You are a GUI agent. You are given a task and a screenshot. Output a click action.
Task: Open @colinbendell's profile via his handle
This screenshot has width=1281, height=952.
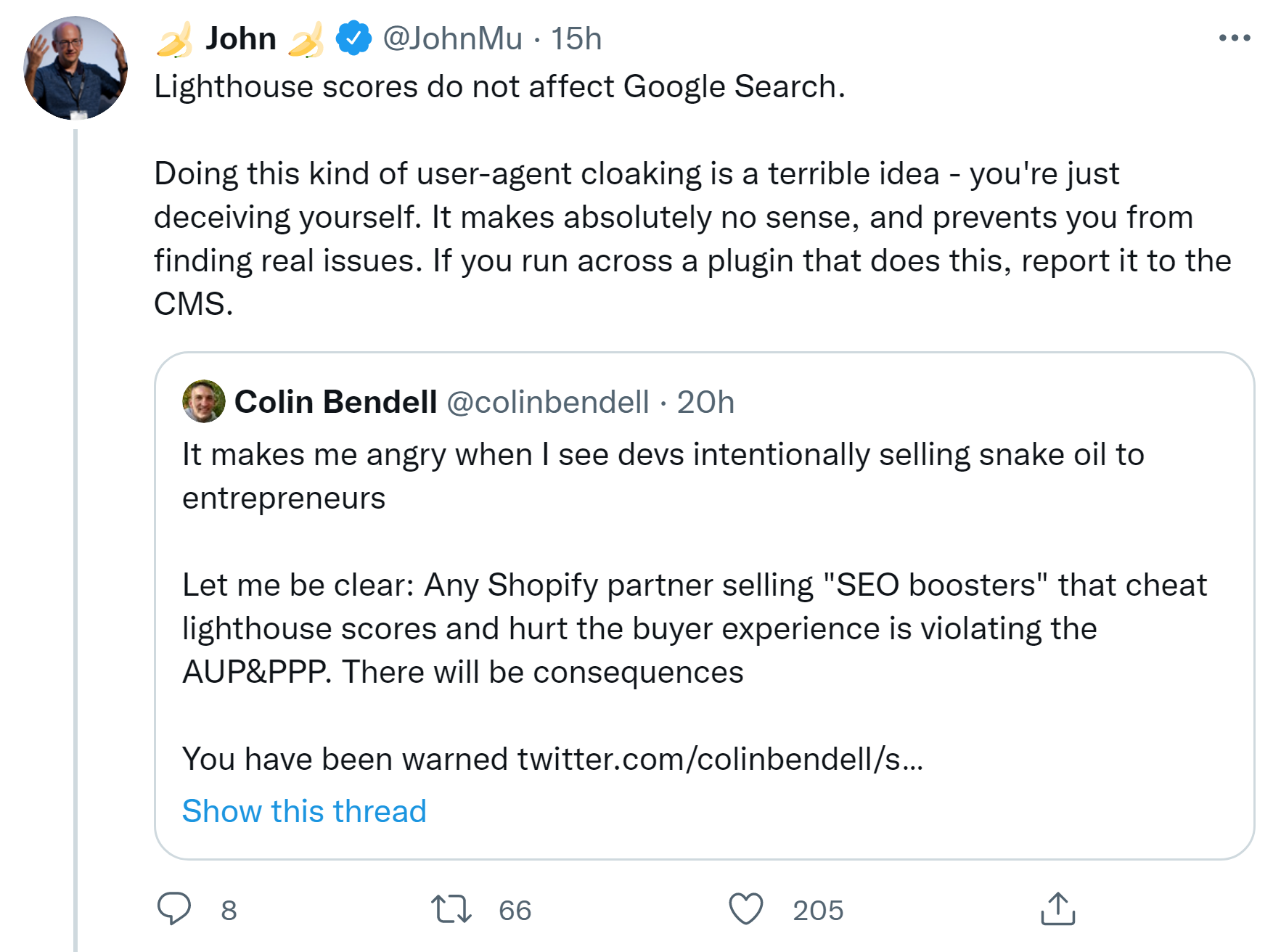pos(548,402)
